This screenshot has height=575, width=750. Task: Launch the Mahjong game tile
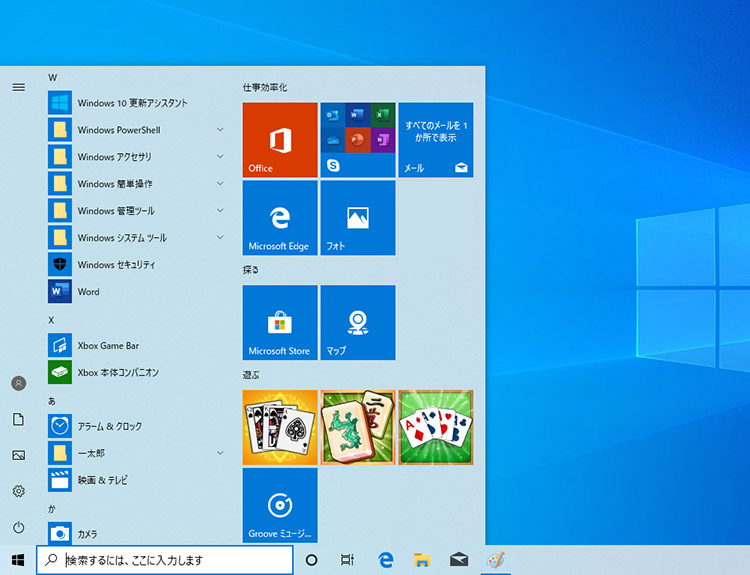[x=357, y=427]
